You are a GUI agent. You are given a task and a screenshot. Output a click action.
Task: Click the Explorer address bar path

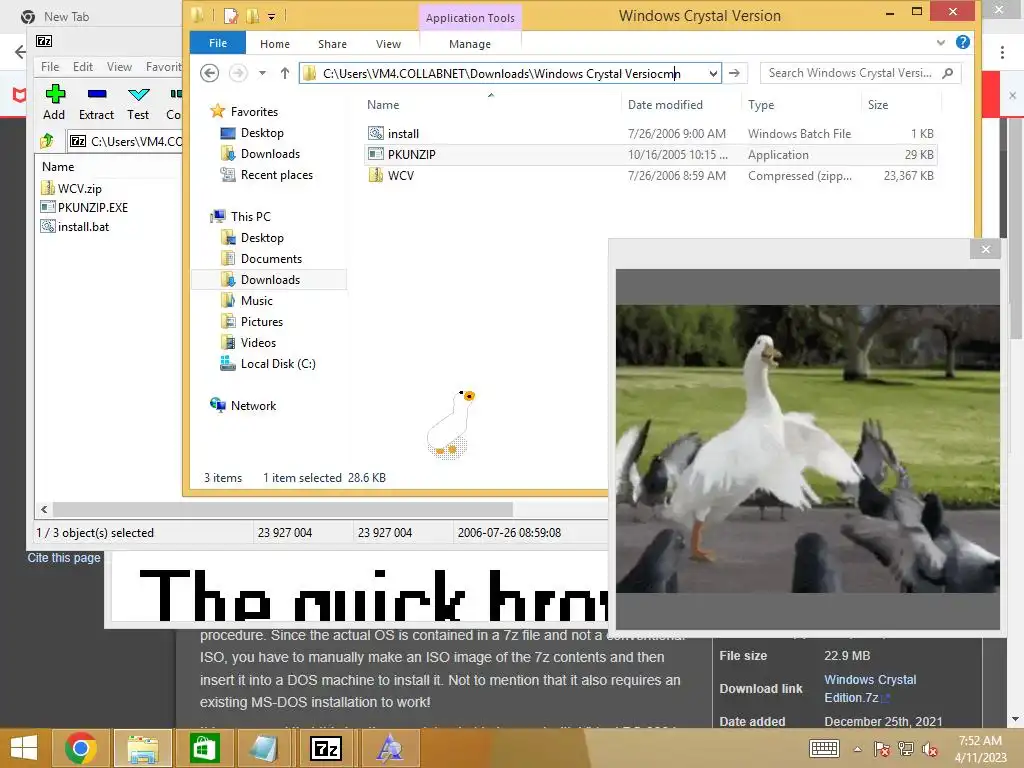(501, 73)
